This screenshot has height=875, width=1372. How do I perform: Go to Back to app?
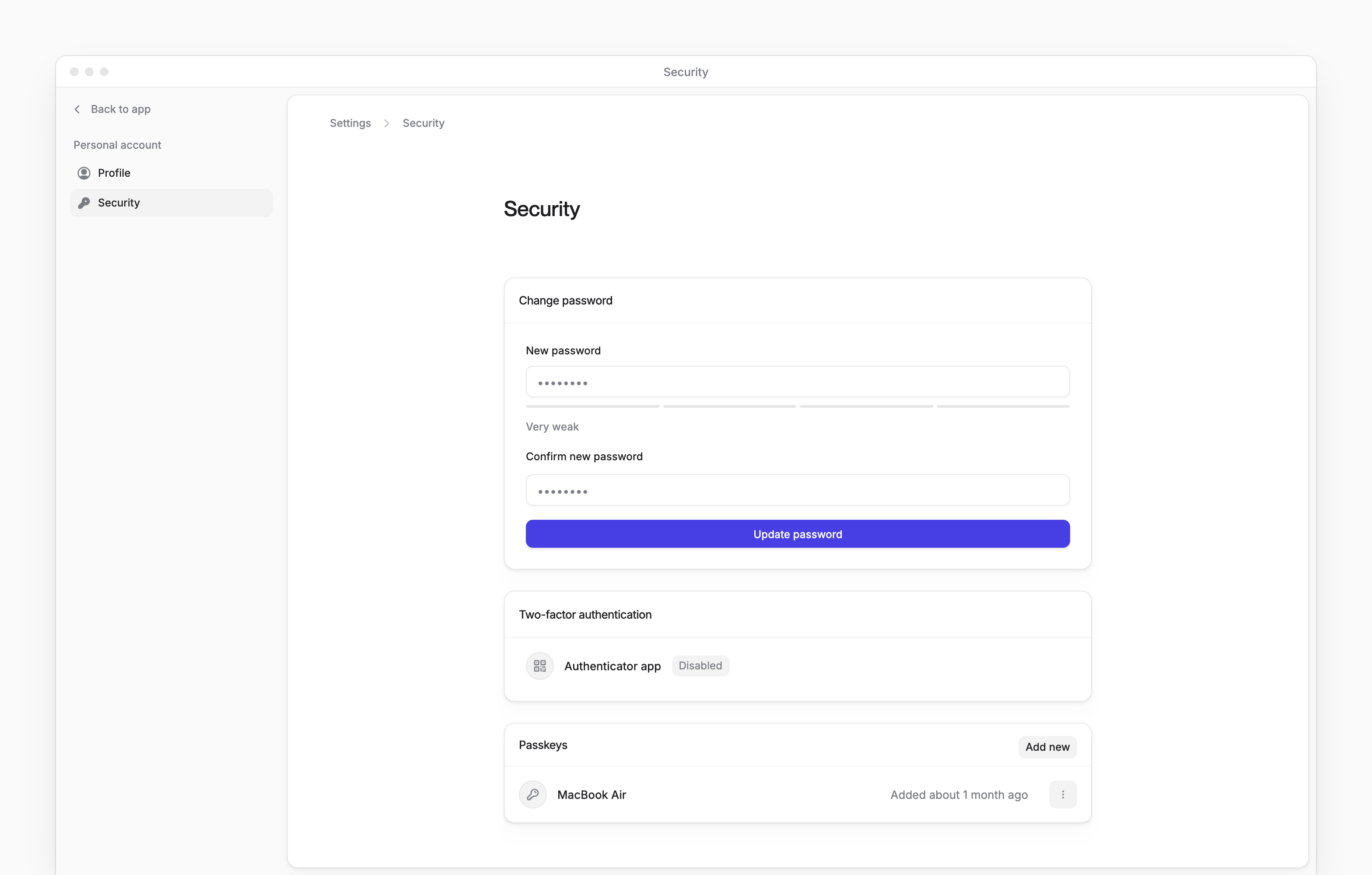(112, 109)
